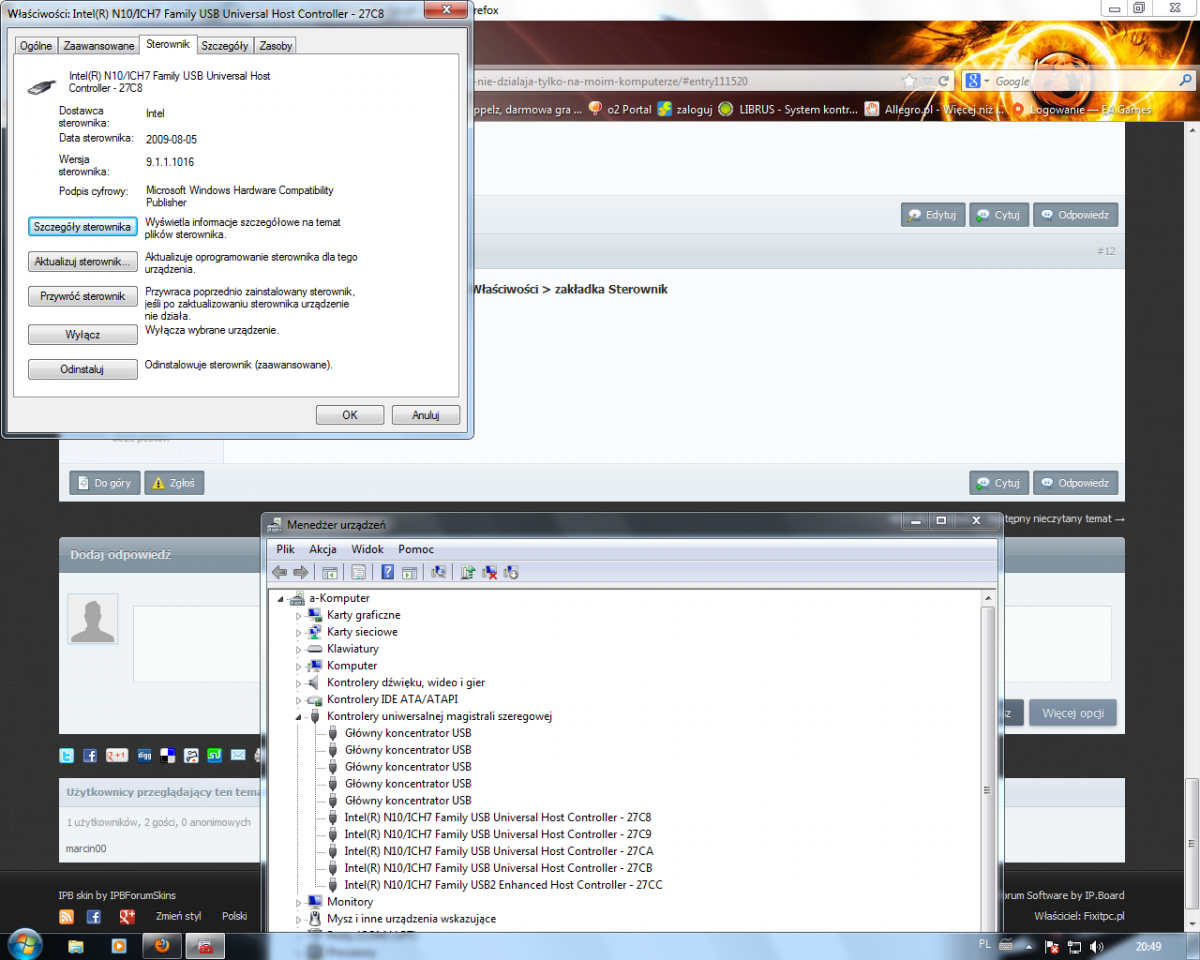1200x960 pixels.
Task: Expand the Karty graficzne node
Action: point(298,616)
